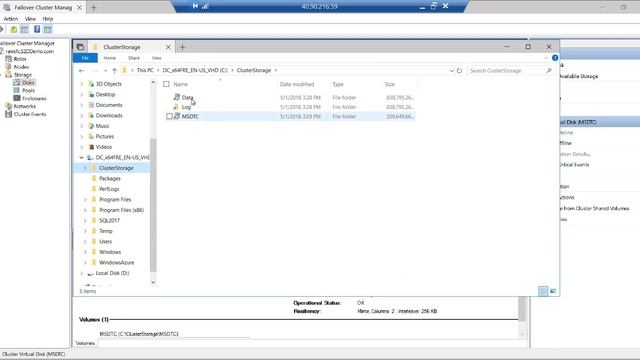640x360 pixels.
Task: Click the Up folder toolbar icon in Cluster Manager
Action: coord(14,29)
